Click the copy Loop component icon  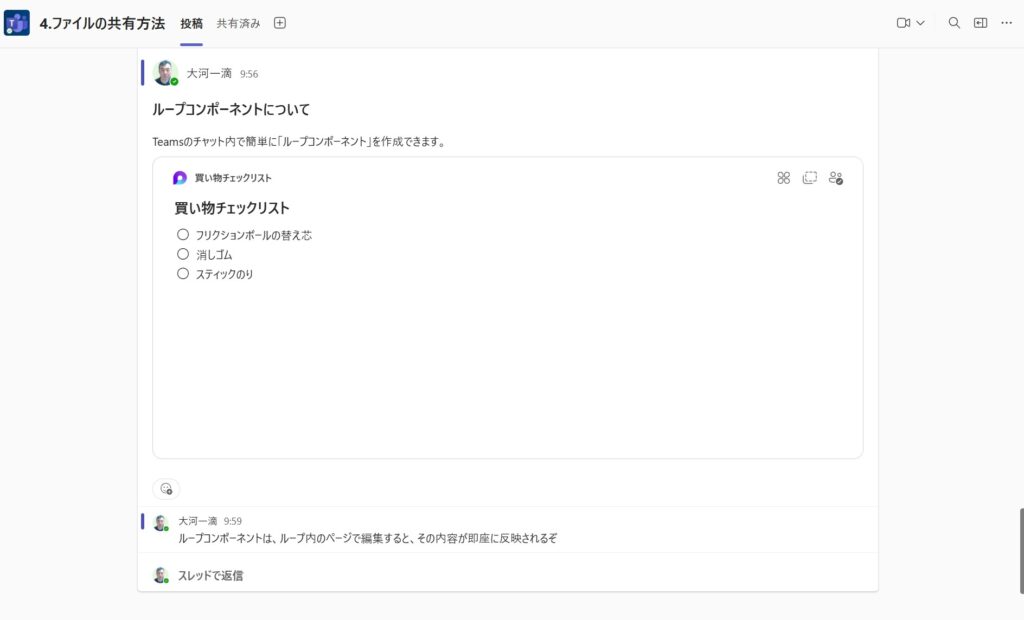coord(809,177)
